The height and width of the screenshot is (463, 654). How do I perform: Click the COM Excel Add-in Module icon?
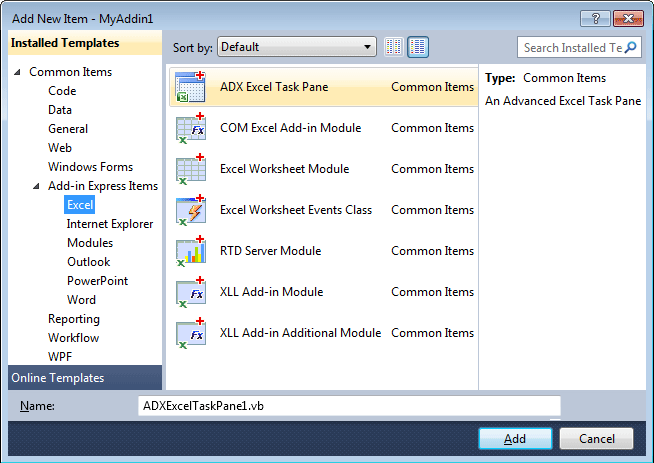(191, 128)
